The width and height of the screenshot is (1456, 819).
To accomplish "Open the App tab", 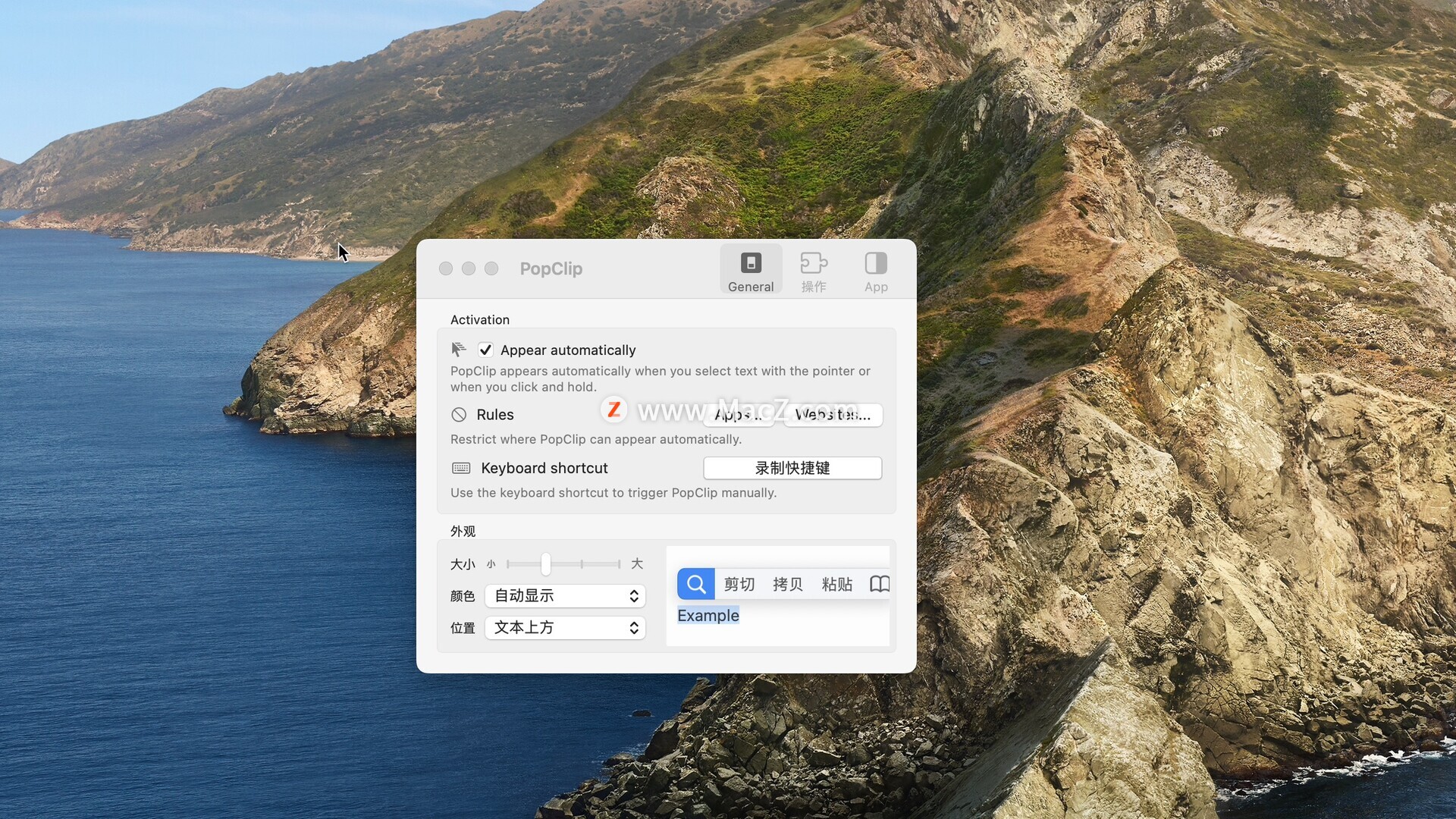I will (876, 271).
